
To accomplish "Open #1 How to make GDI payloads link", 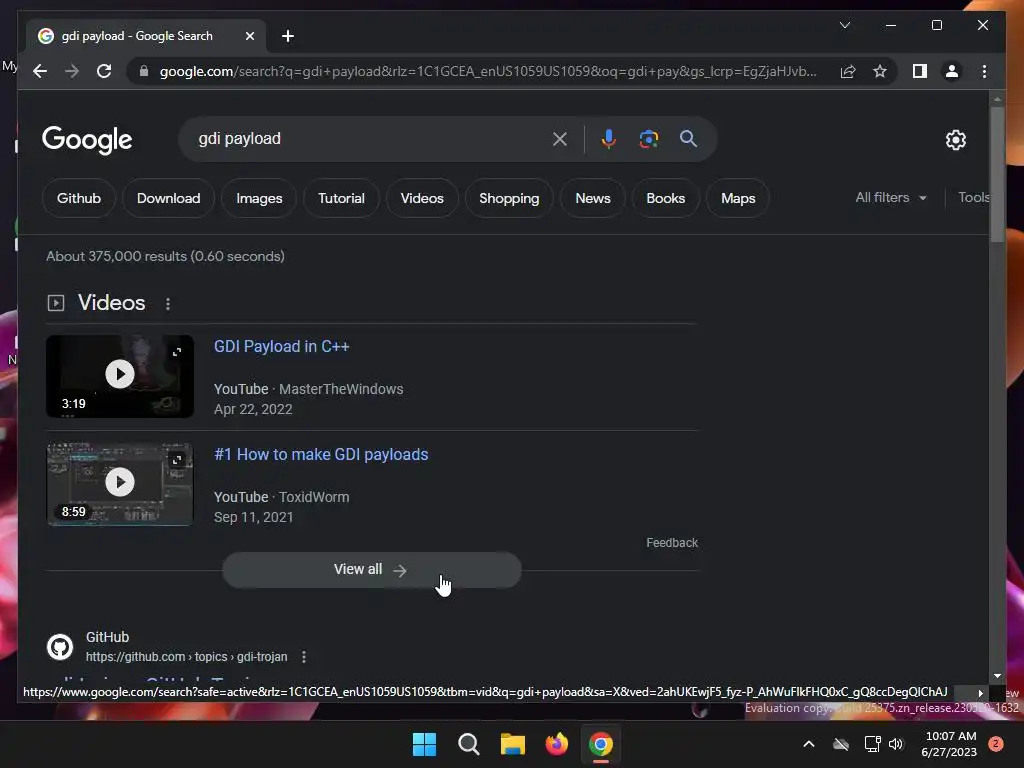I will click(321, 455).
